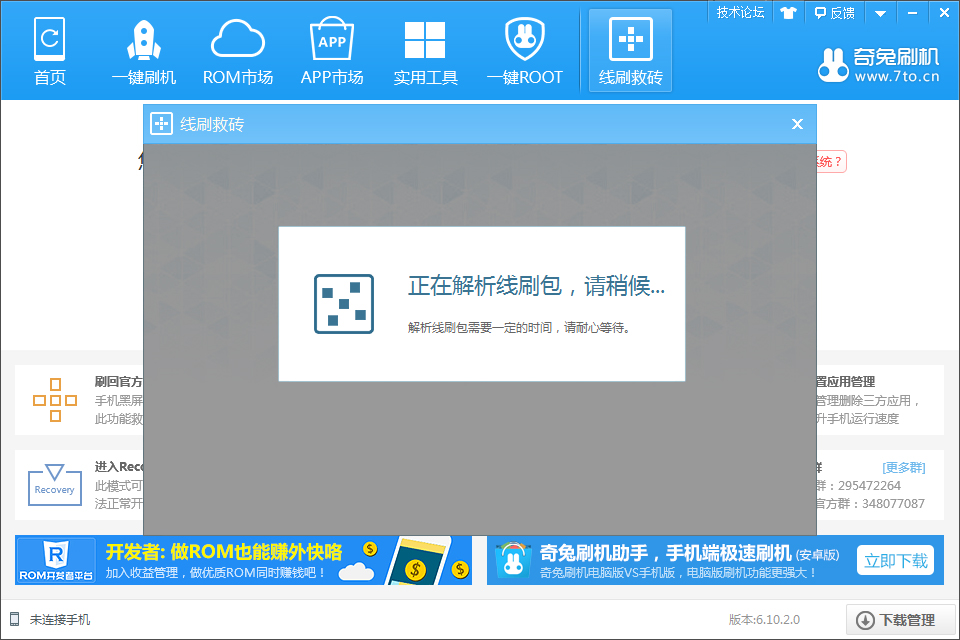Click the orange 刷回官方 squares icon
960x640 pixels.
click(x=55, y=400)
